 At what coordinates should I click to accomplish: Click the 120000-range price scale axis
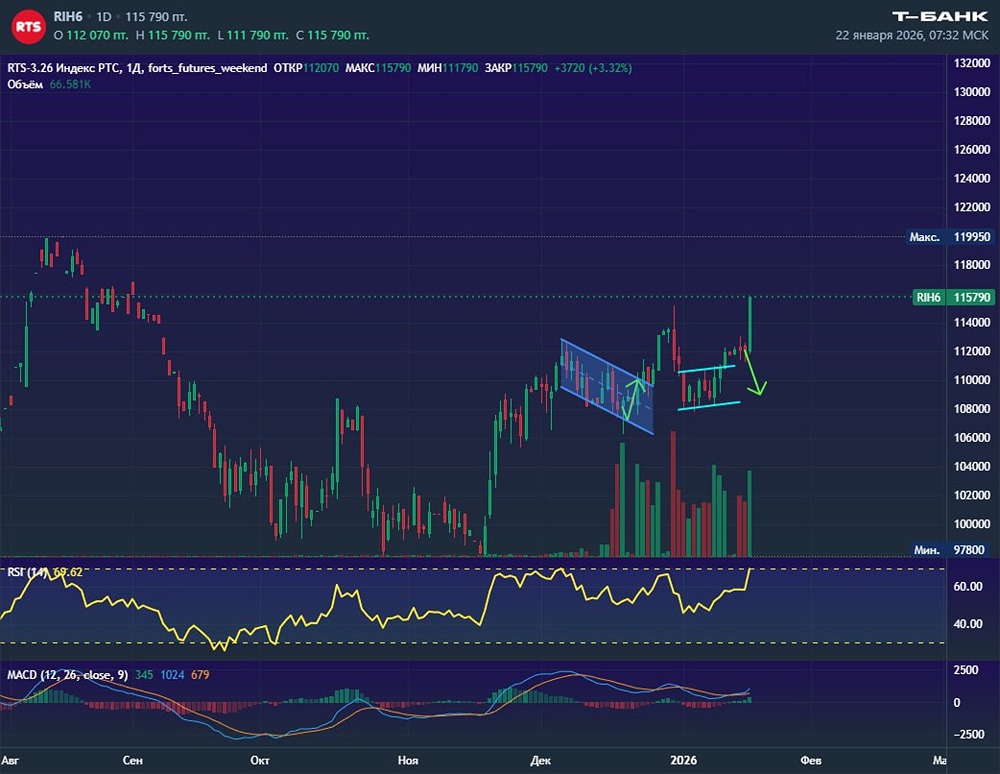click(x=973, y=306)
